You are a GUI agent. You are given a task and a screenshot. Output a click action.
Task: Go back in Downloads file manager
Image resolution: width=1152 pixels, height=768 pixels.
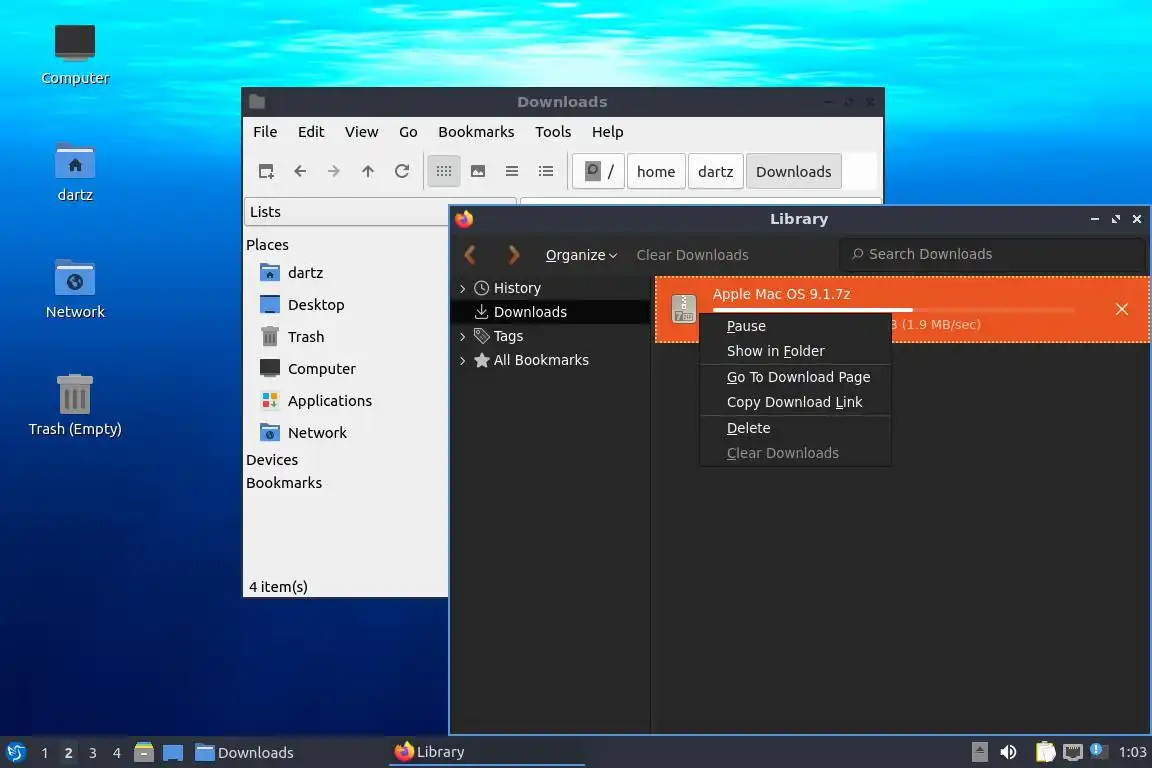(300, 171)
